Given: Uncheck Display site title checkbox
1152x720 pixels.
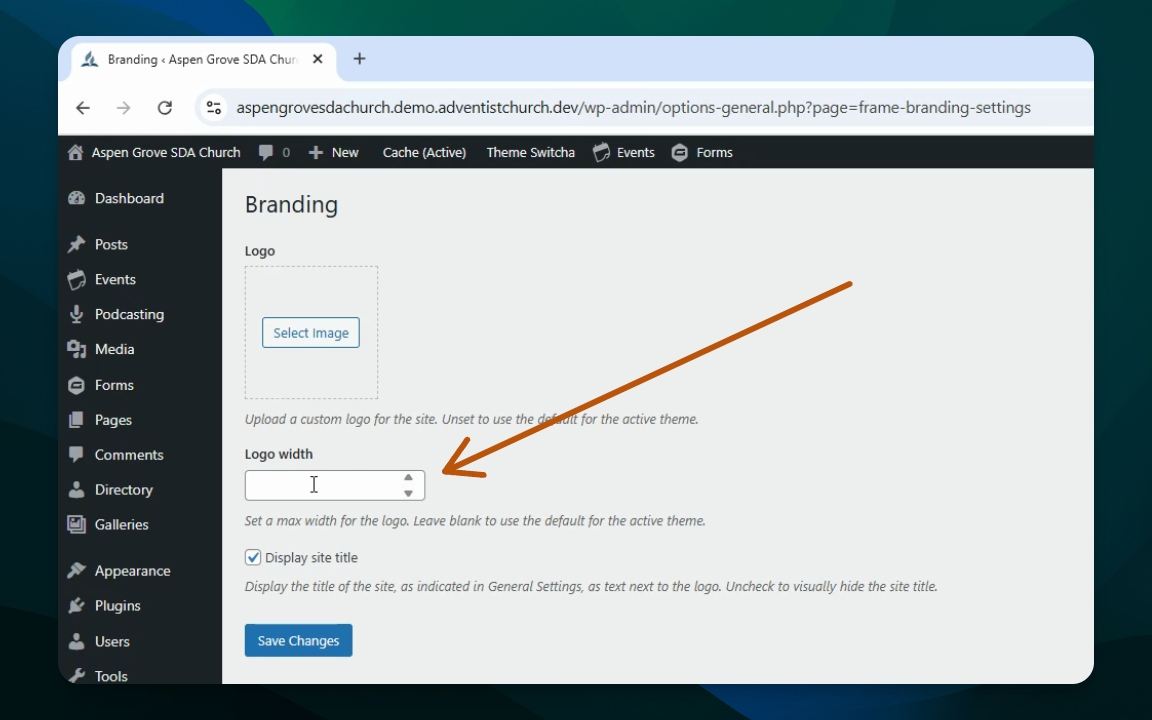Looking at the screenshot, I should click(253, 557).
